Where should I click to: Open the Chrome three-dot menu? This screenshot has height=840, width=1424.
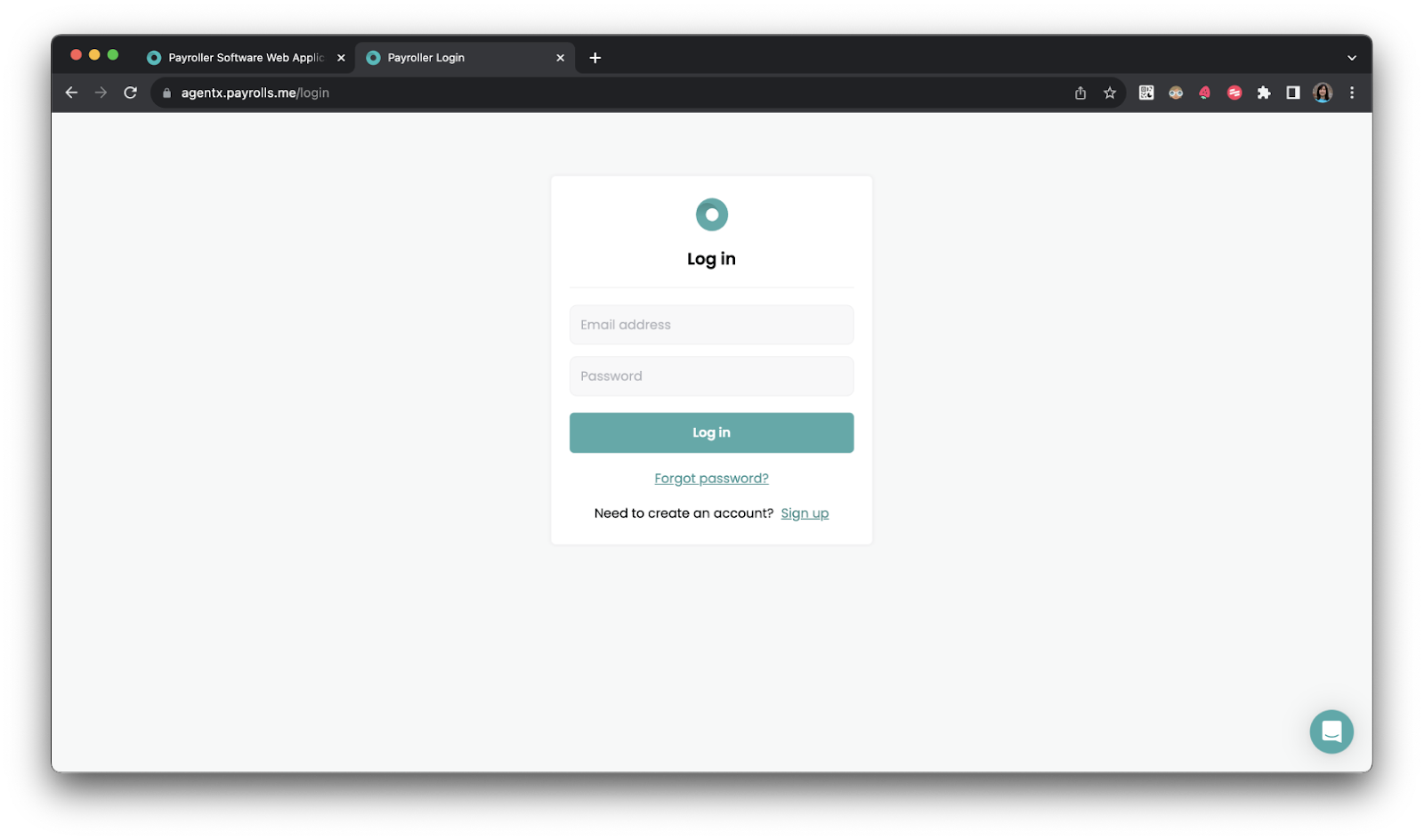pyautogui.click(x=1351, y=93)
